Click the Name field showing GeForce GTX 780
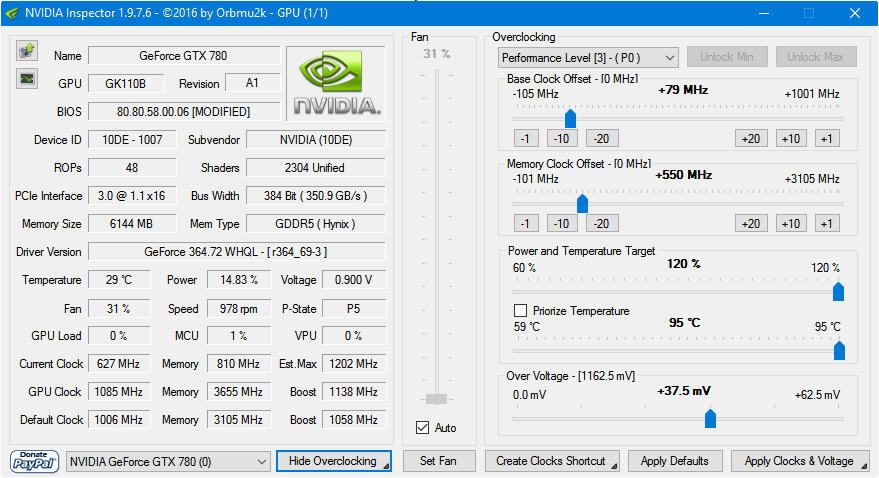This screenshot has height=478, width=879. [x=184, y=55]
